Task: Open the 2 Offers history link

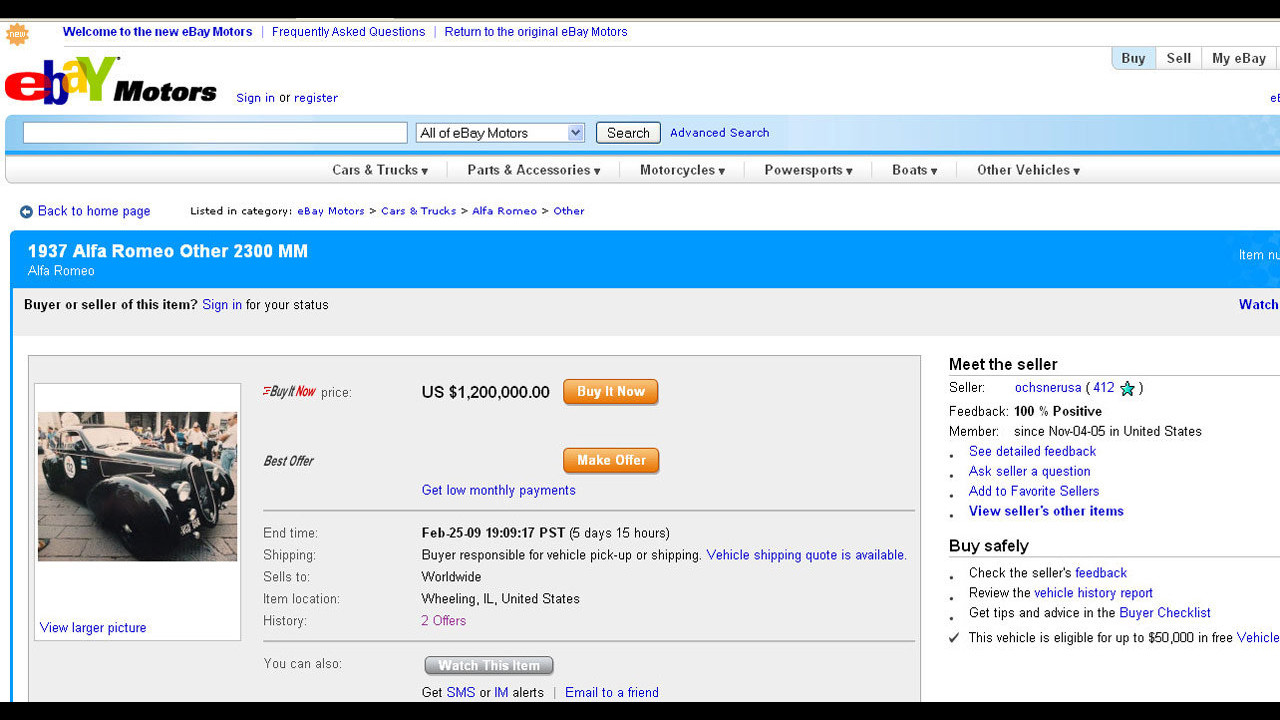Action: (x=444, y=621)
